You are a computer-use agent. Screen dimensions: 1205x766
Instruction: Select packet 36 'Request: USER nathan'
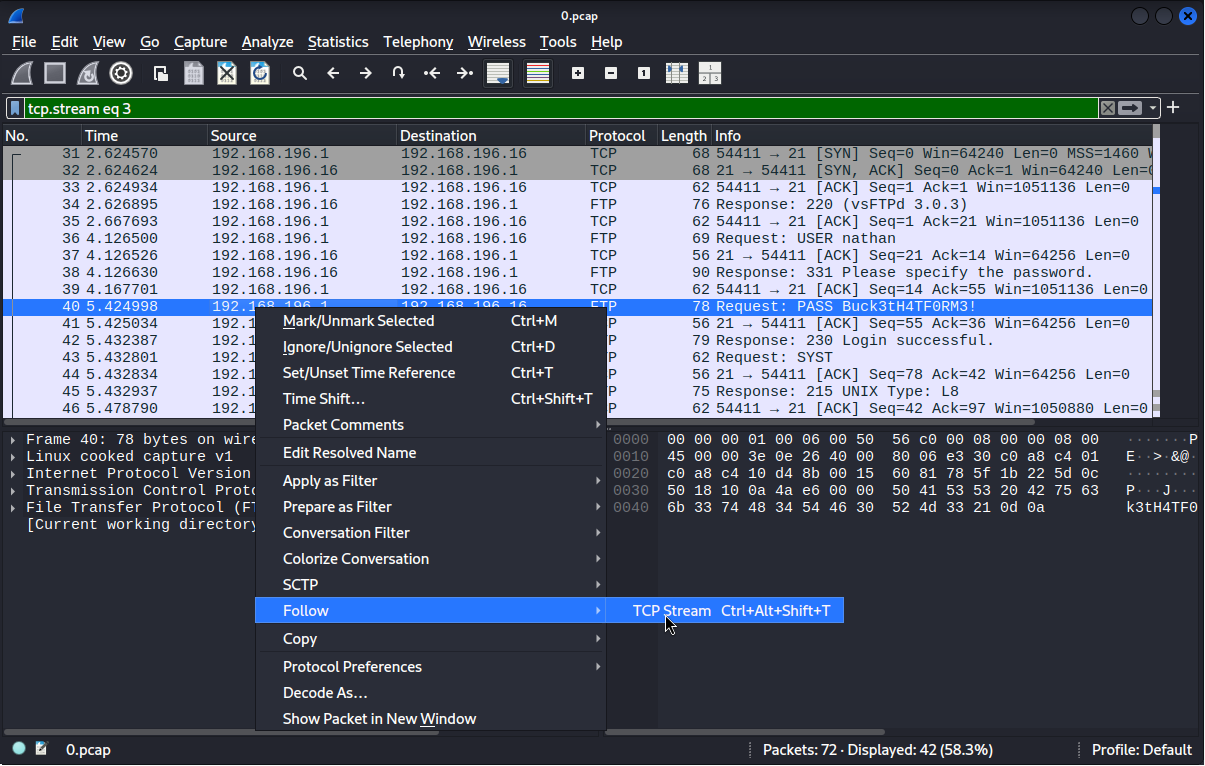point(577,238)
